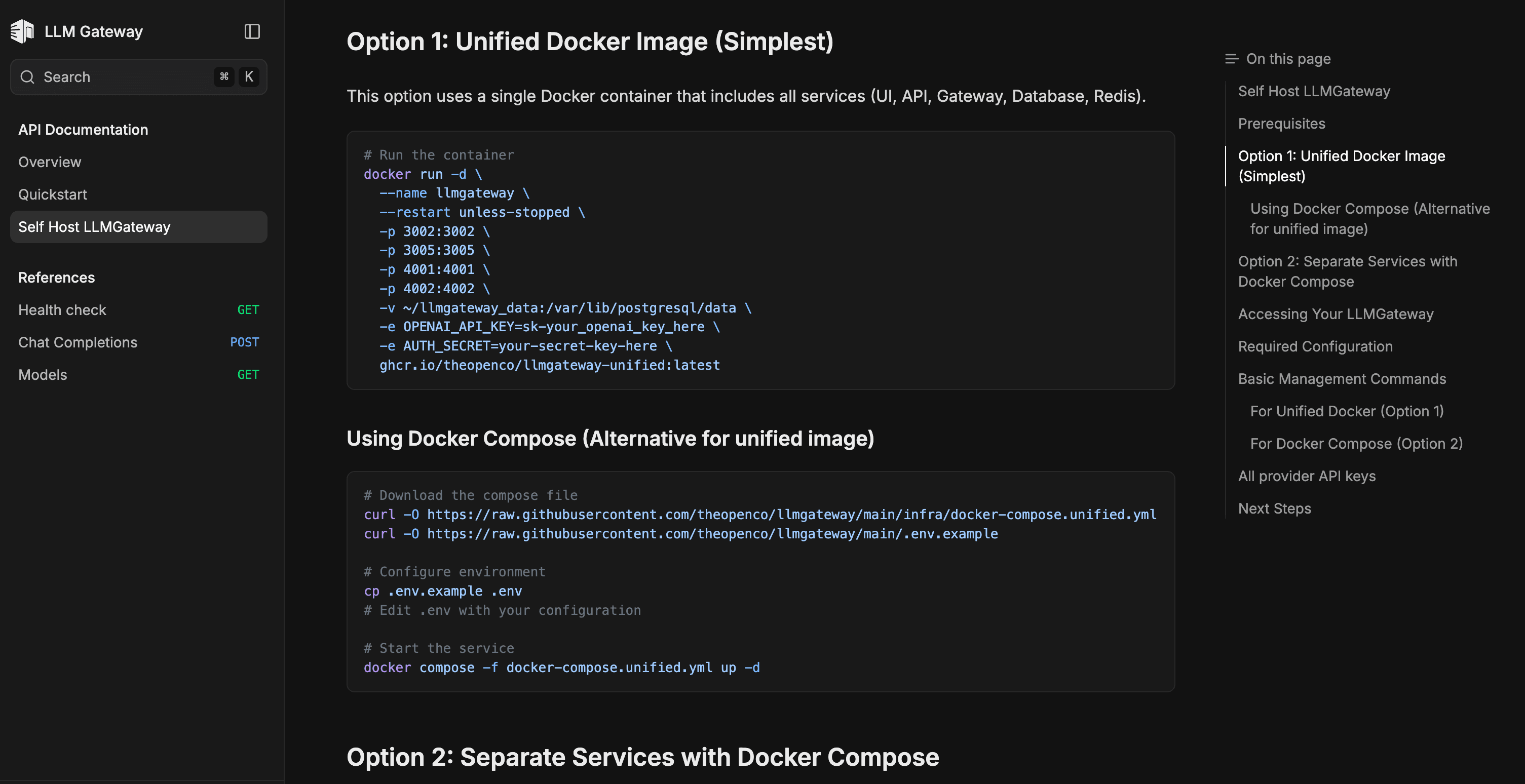
Task: Click the ⌘K keyboard shortcut badge
Action: 236,76
